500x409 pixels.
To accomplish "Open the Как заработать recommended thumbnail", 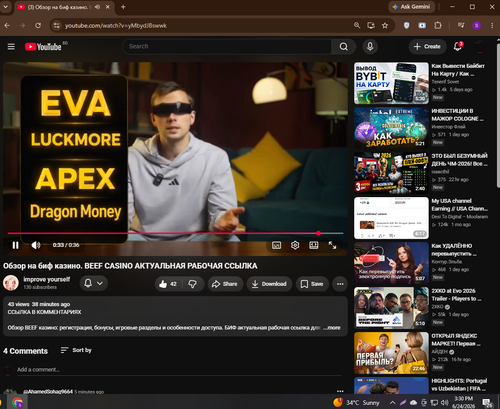I will [391, 128].
